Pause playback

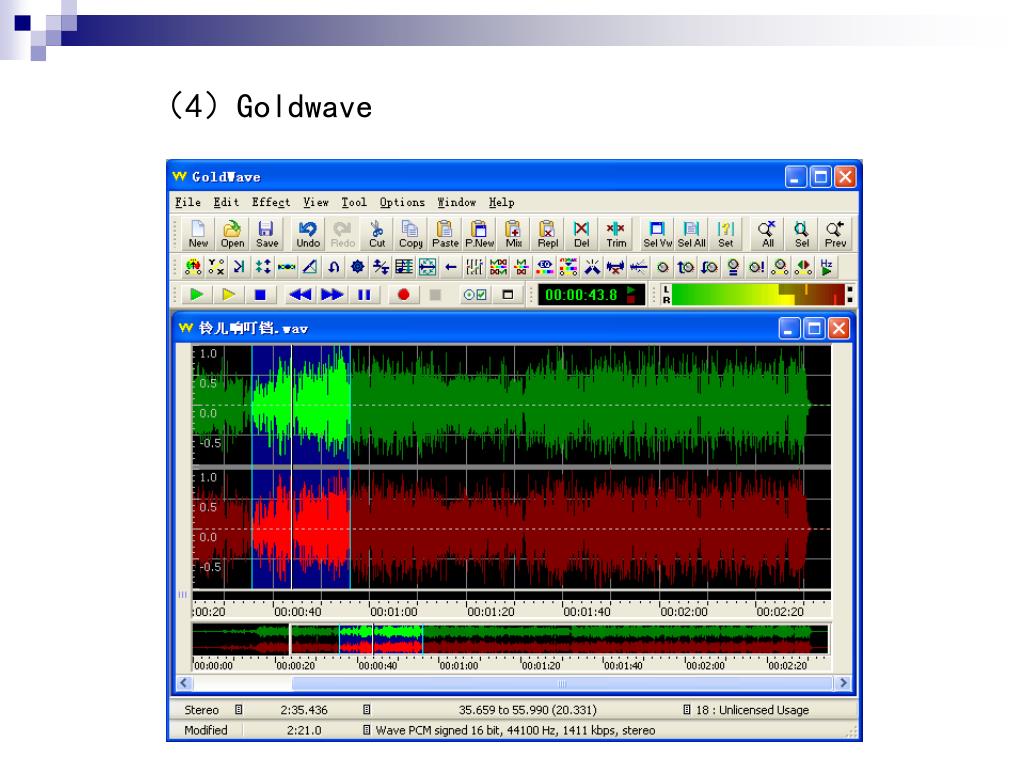click(x=364, y=295)
